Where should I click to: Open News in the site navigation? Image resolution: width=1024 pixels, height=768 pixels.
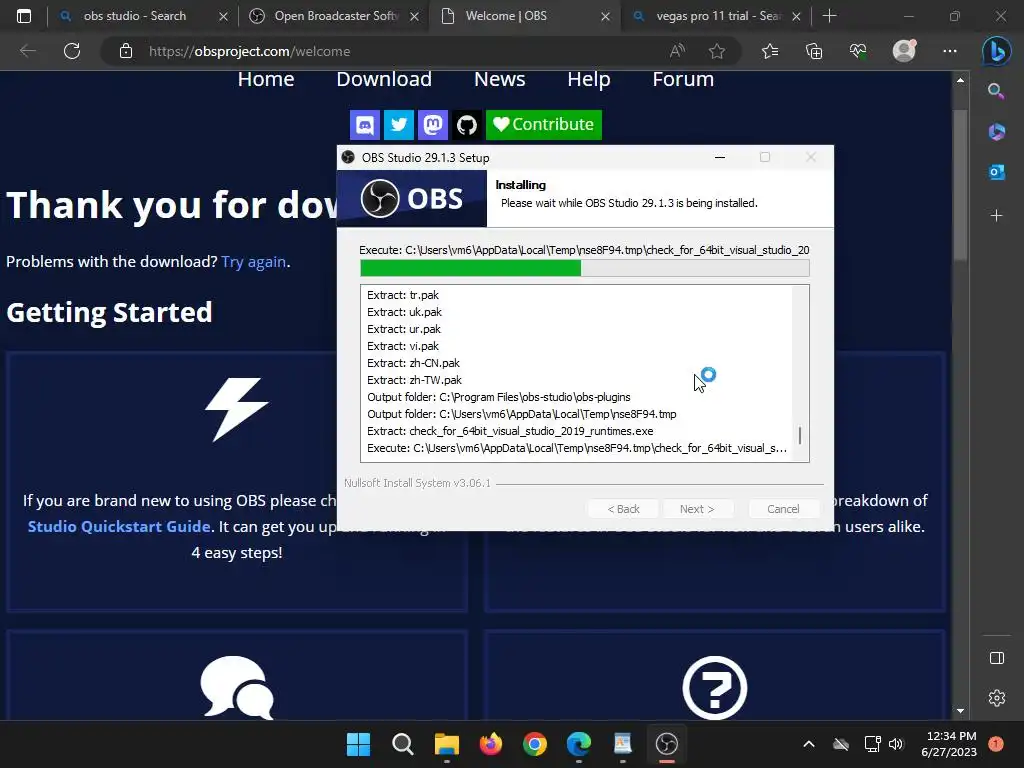500,79
